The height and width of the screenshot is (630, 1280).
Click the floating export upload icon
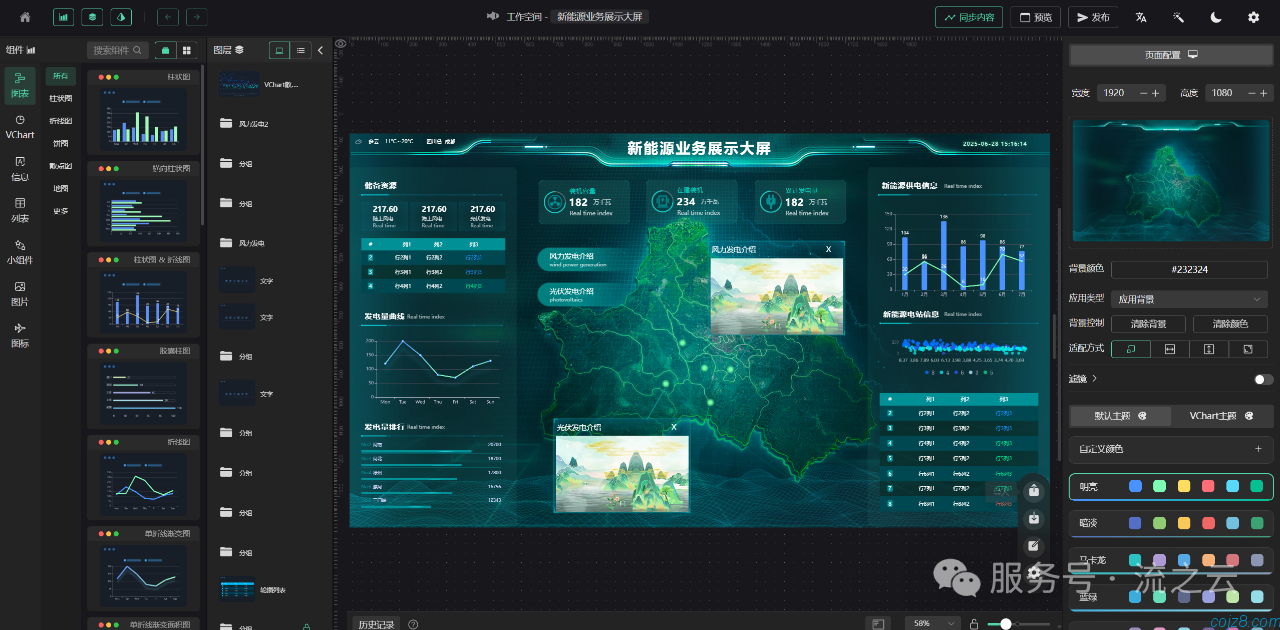(x=1034, y=490)
